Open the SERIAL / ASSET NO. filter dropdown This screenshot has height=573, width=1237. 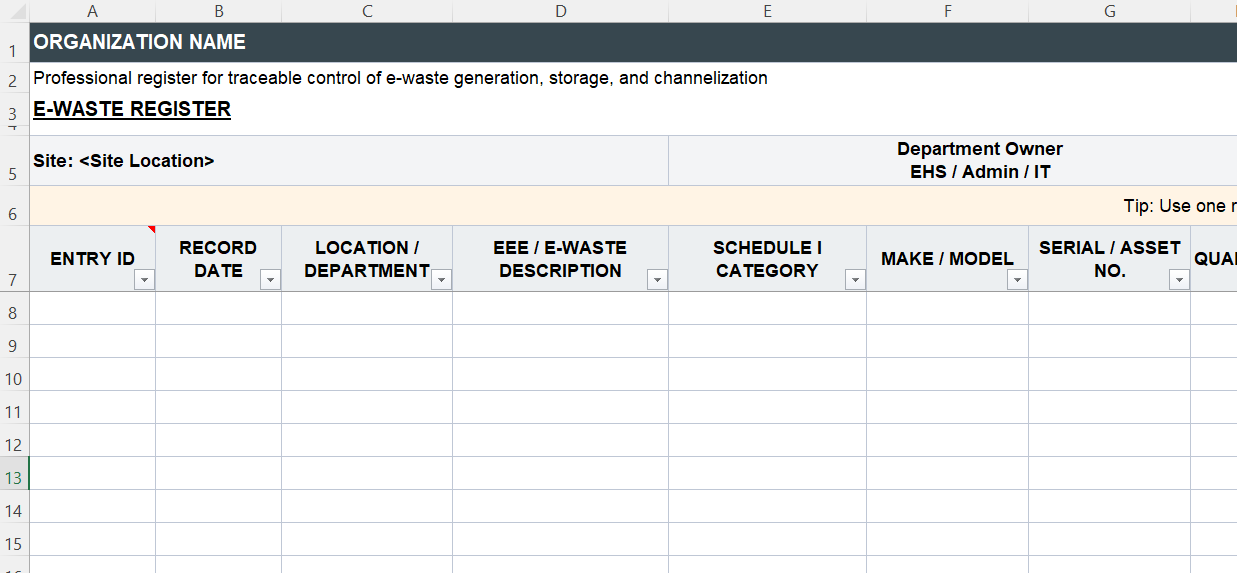coord(1179,280)
